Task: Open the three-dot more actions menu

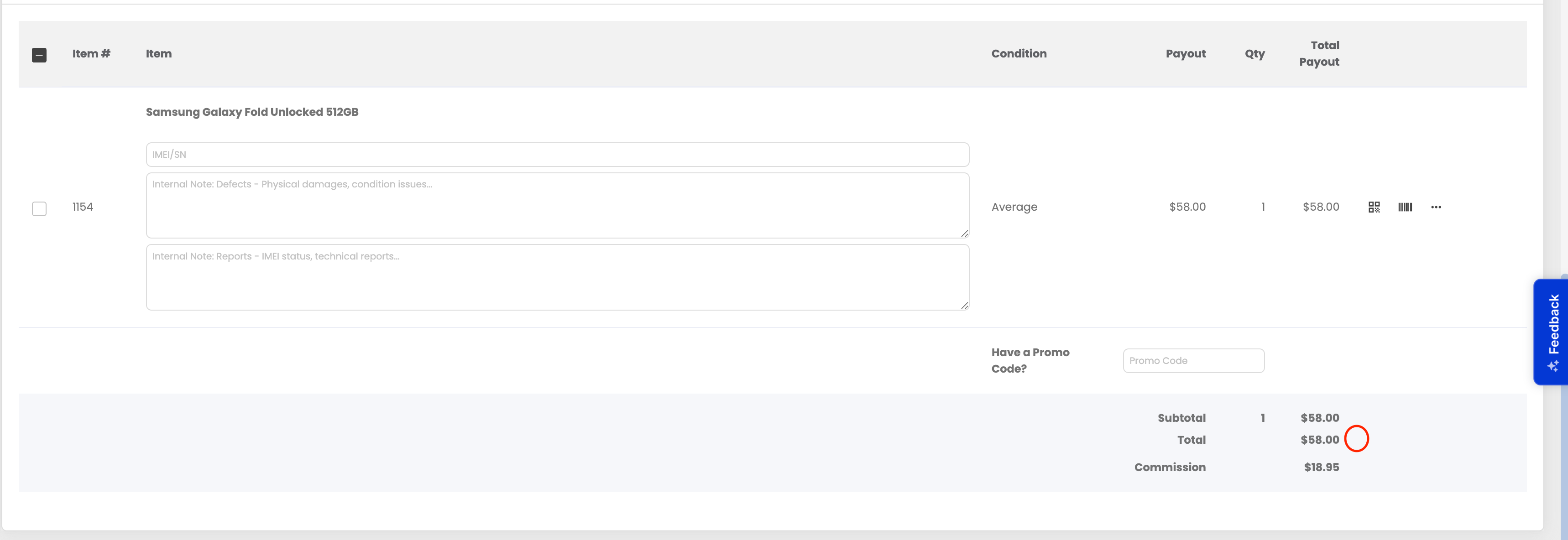Action: click(1436, 208)
